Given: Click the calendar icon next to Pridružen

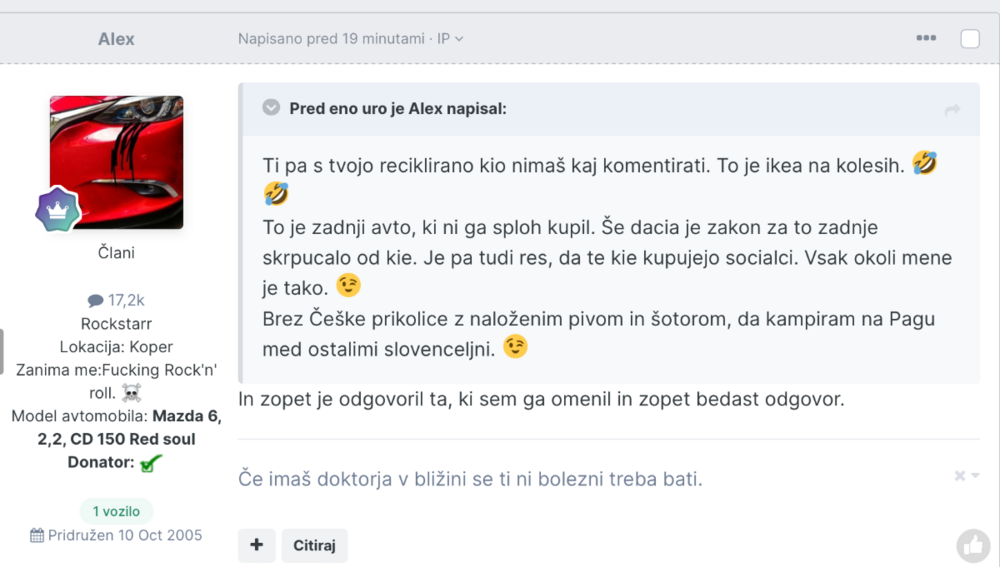Looking at the screenshot, I should (x=37, y=535).
